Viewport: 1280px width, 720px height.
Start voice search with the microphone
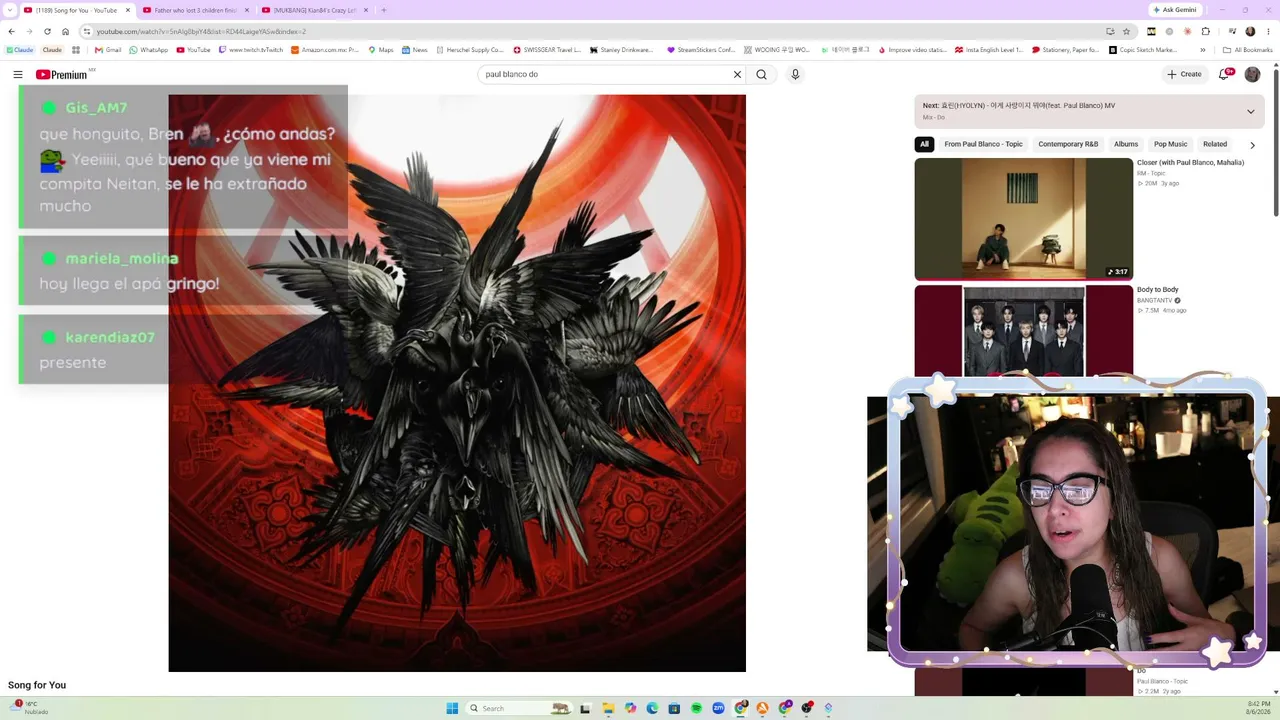point(795,74)
